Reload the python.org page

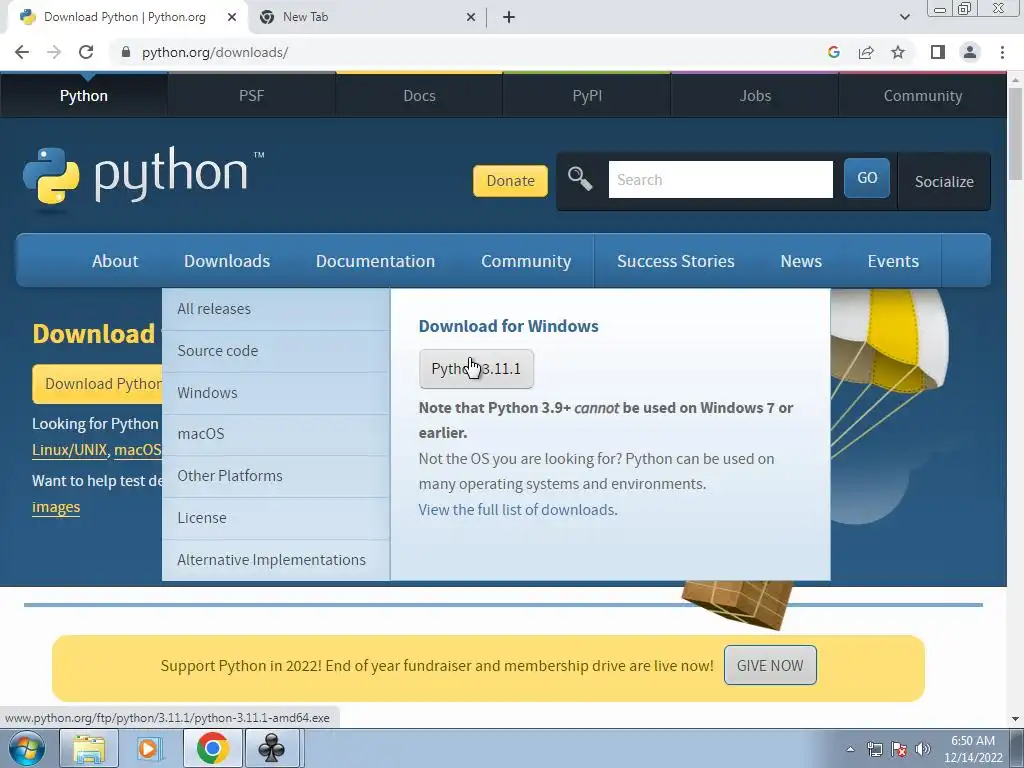tap(86, 52)
